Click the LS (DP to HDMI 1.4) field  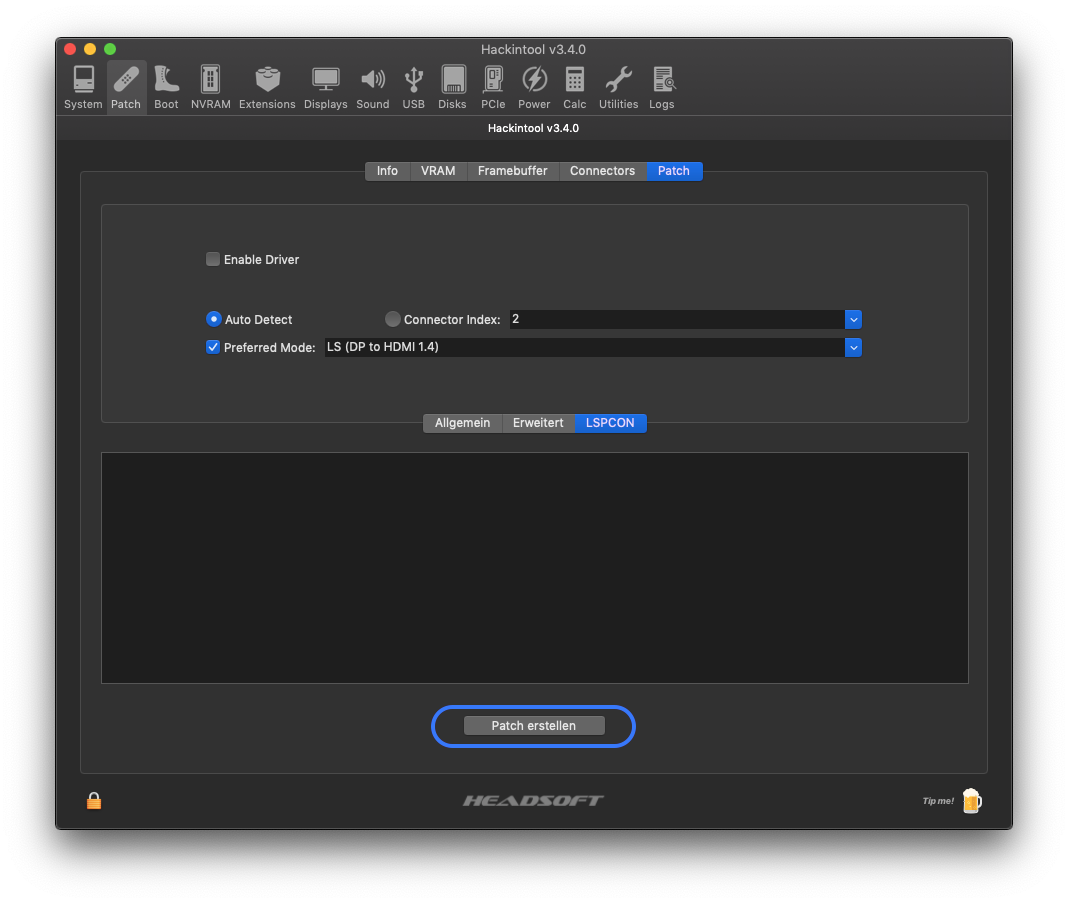pos(585,347)
